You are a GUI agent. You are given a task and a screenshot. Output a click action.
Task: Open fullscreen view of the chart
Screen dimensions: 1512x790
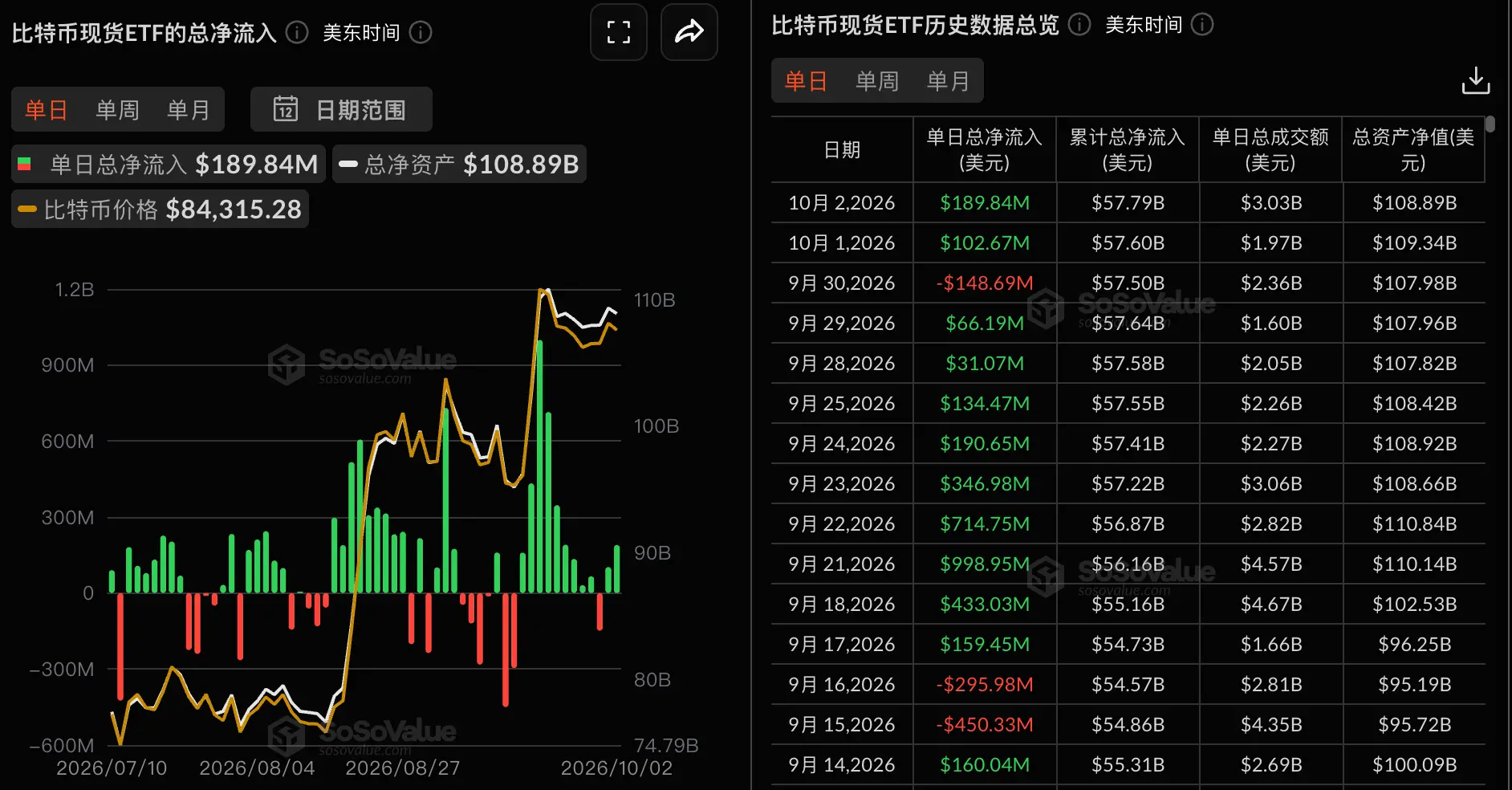(x=619, y=32)
